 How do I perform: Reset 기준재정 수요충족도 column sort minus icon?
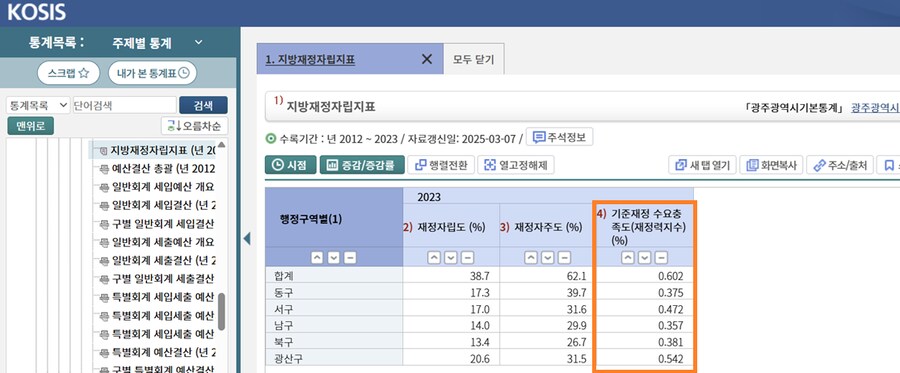pos(661,258)
